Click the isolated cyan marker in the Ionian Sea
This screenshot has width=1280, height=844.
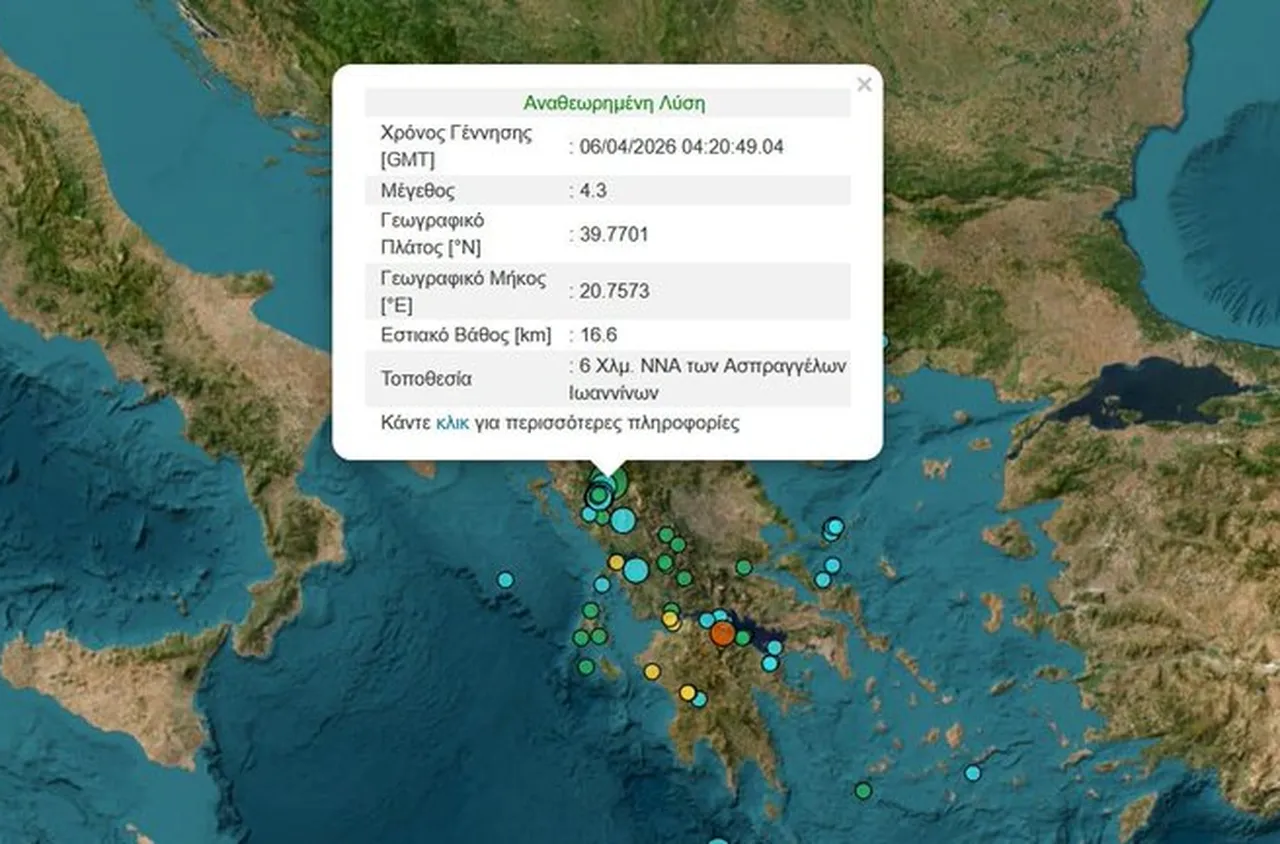coord(505,580)
